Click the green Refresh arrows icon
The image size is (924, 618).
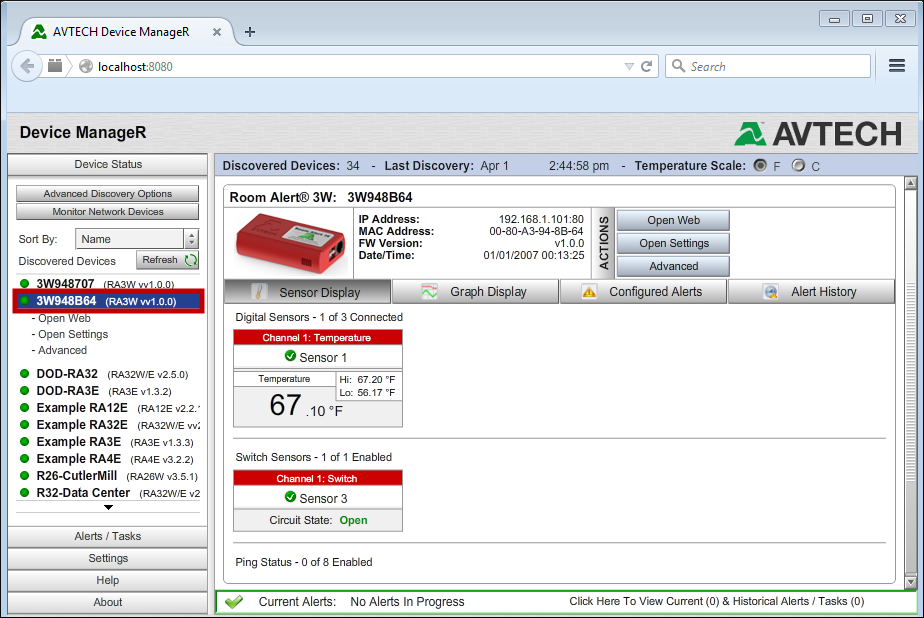pos(190,260)
